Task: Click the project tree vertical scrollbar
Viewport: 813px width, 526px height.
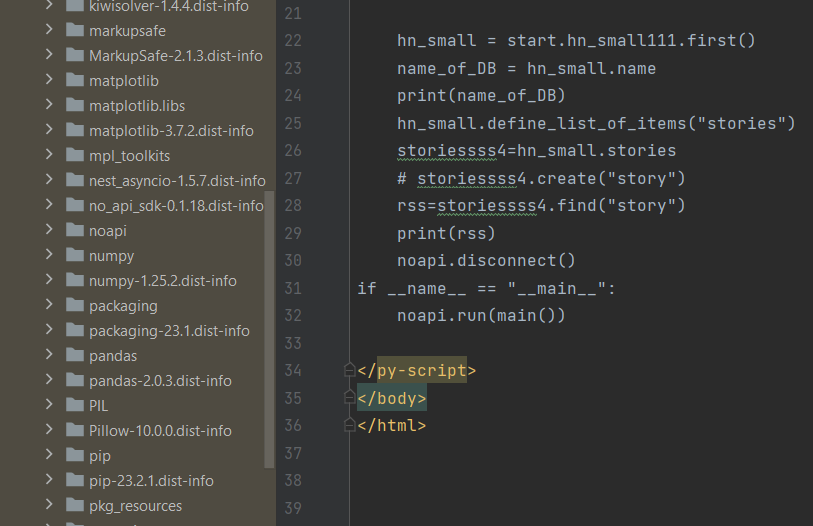Action: click(x=269, y=330)
